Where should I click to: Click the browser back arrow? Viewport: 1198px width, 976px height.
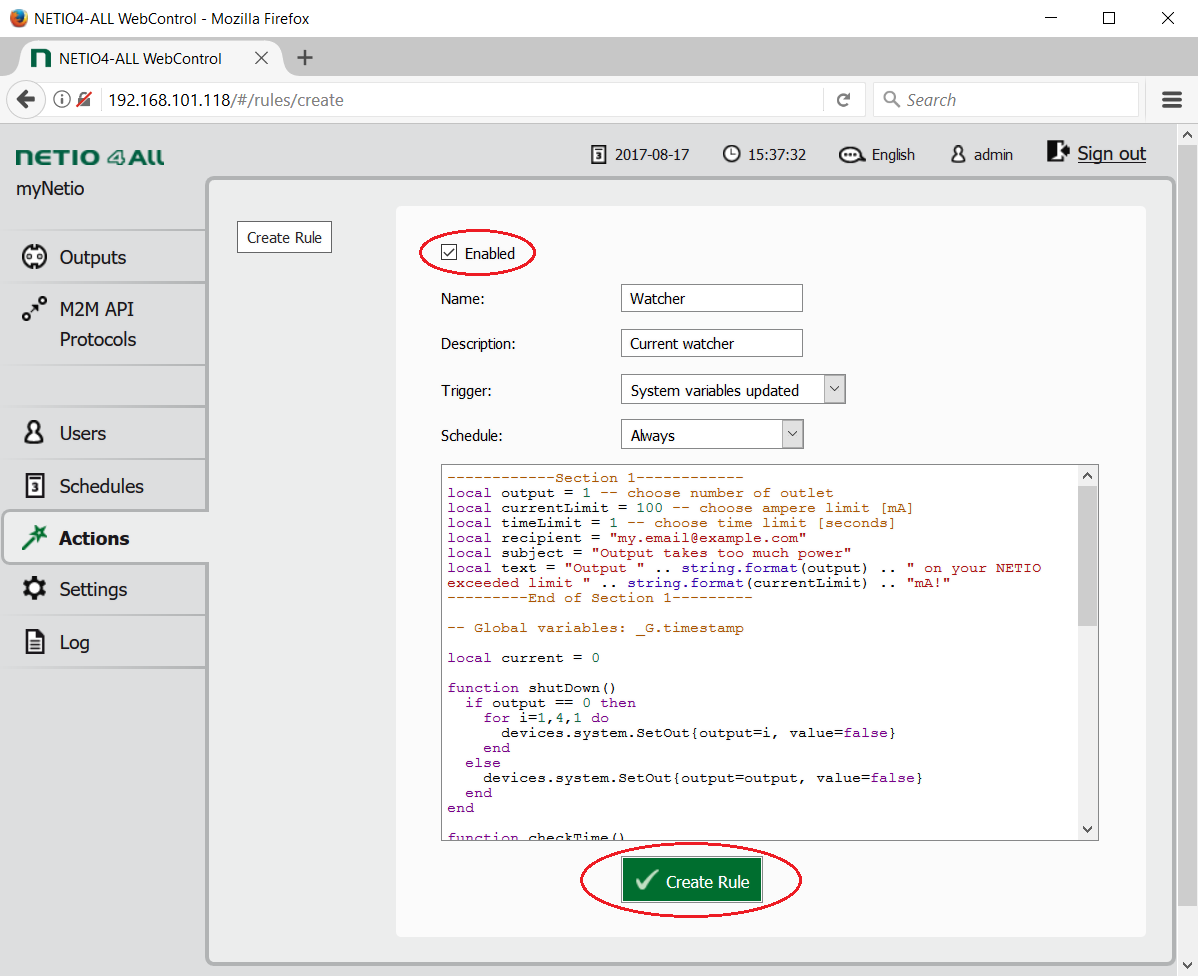coord(26,100)
